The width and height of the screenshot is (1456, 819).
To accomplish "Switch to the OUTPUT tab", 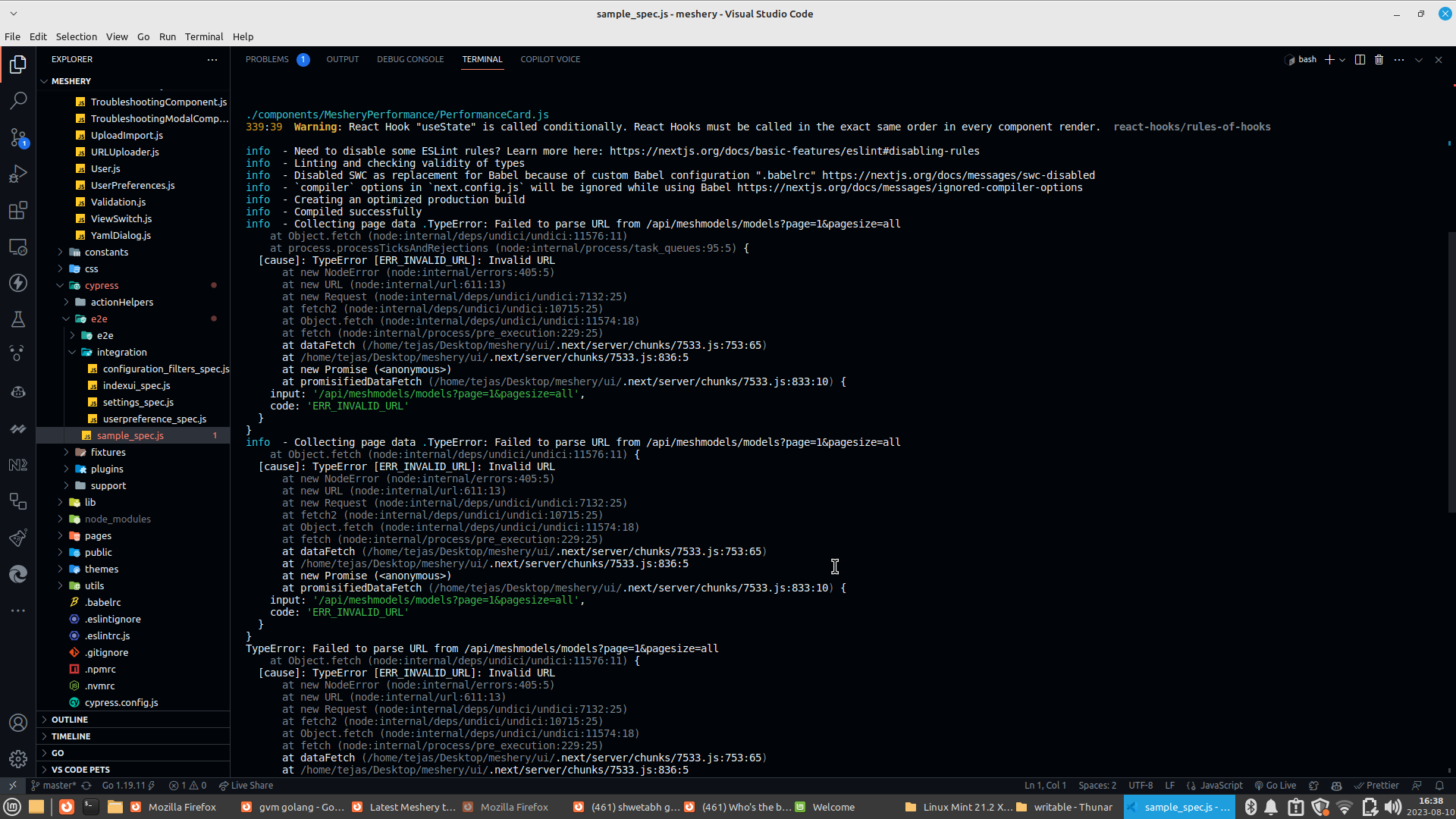I will pos(342,59).
